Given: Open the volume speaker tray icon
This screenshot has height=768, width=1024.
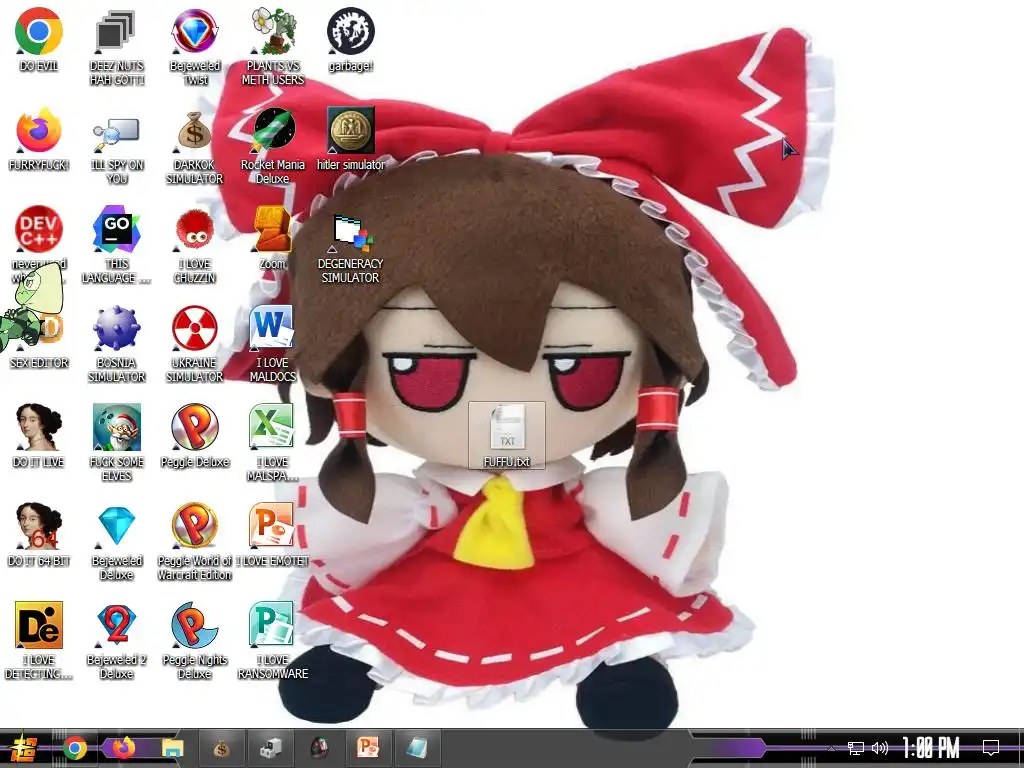Looking at the screenshot, I should pyautogui.click(x=880, y=748).
